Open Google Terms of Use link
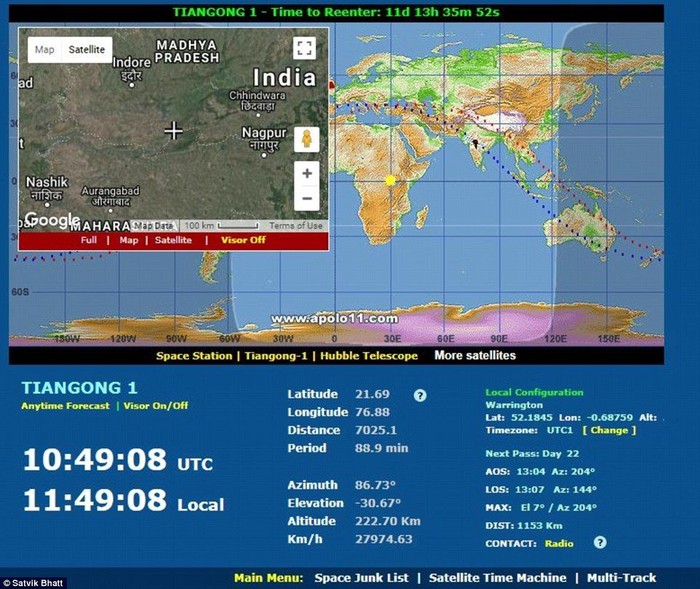The height and width of the screenshot is (589, 700). (296, 226)
